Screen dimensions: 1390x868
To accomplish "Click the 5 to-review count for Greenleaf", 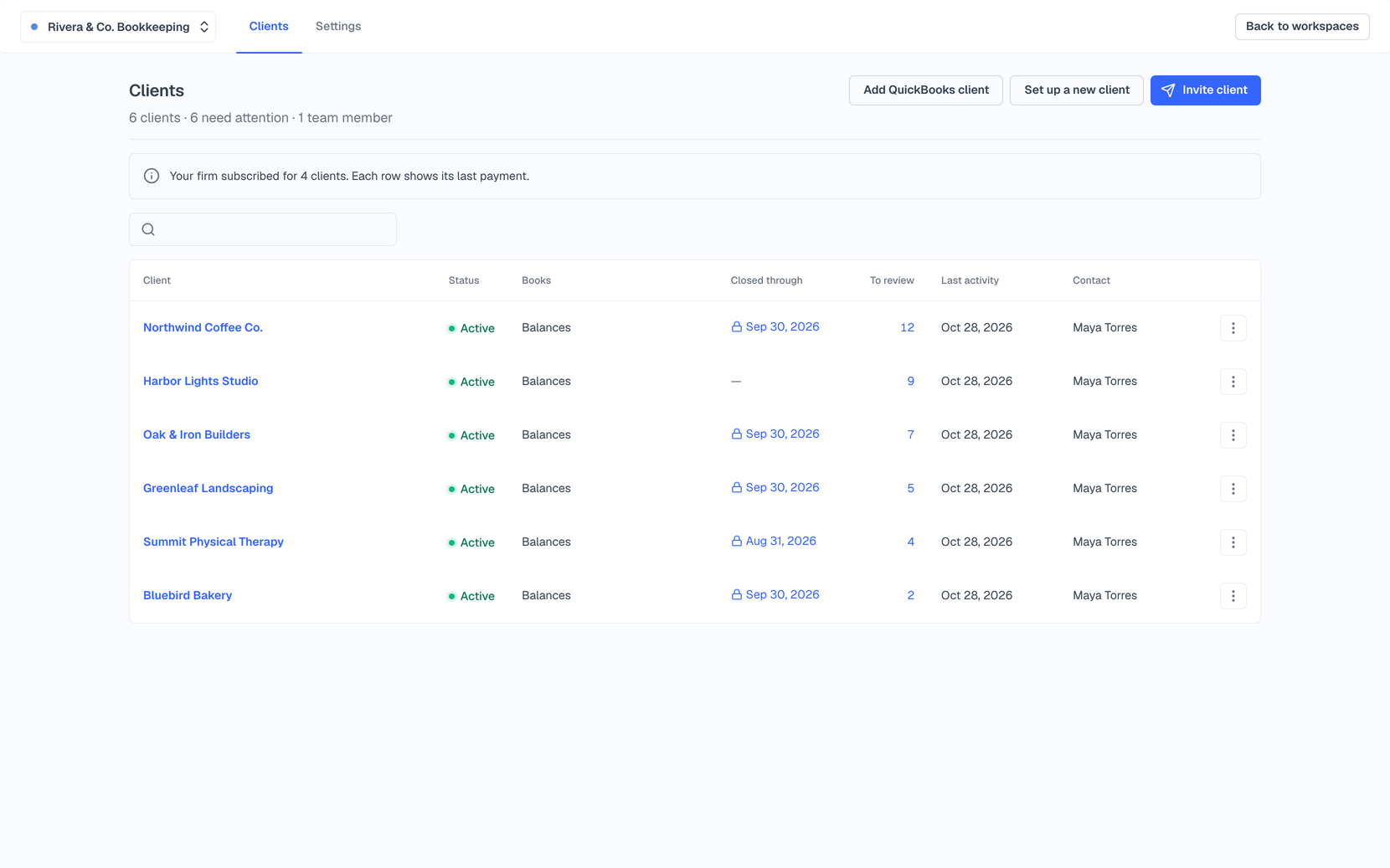I will pos(910,488).
